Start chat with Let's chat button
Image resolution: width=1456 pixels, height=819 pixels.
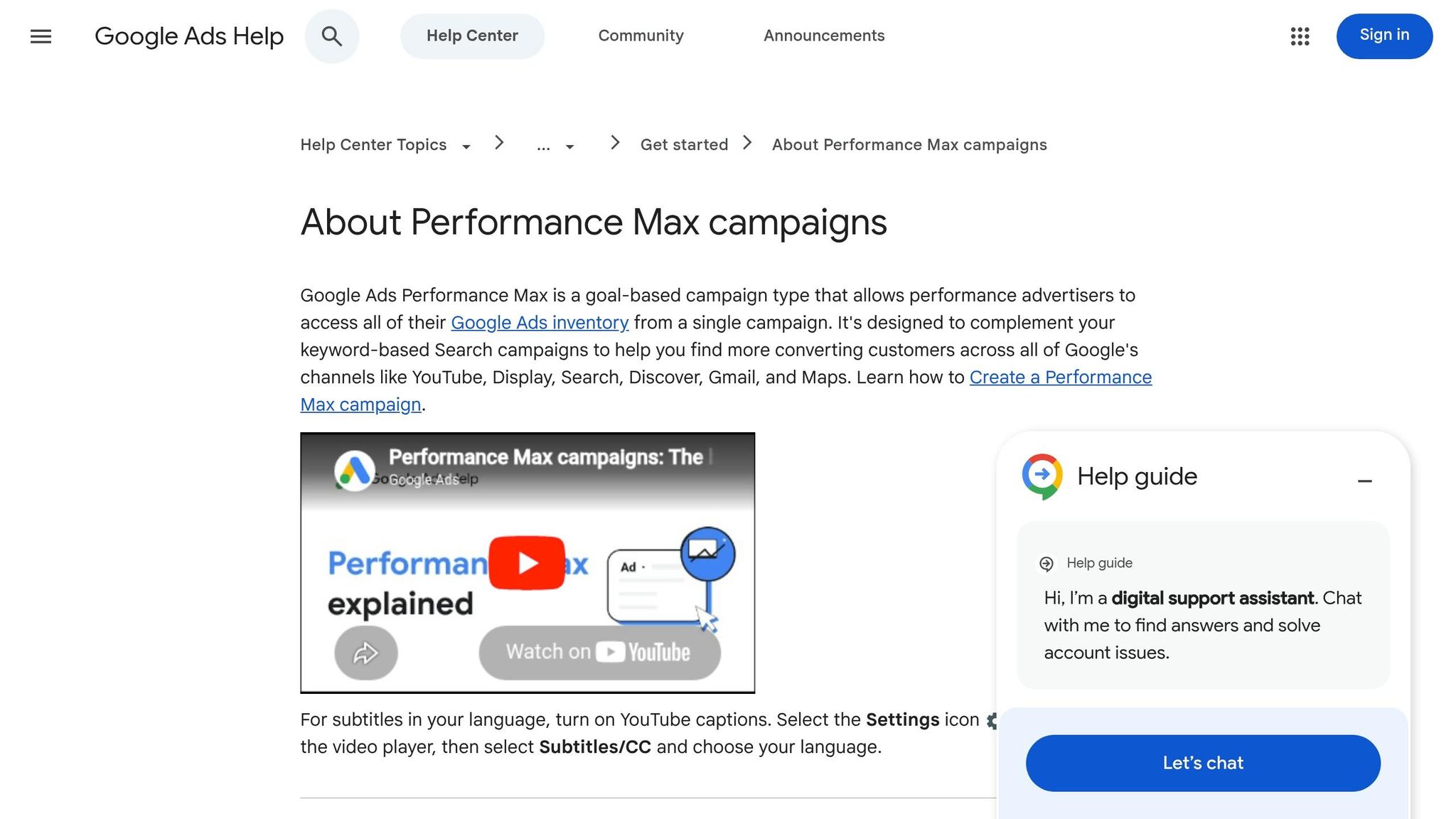tap(1203, 763)
